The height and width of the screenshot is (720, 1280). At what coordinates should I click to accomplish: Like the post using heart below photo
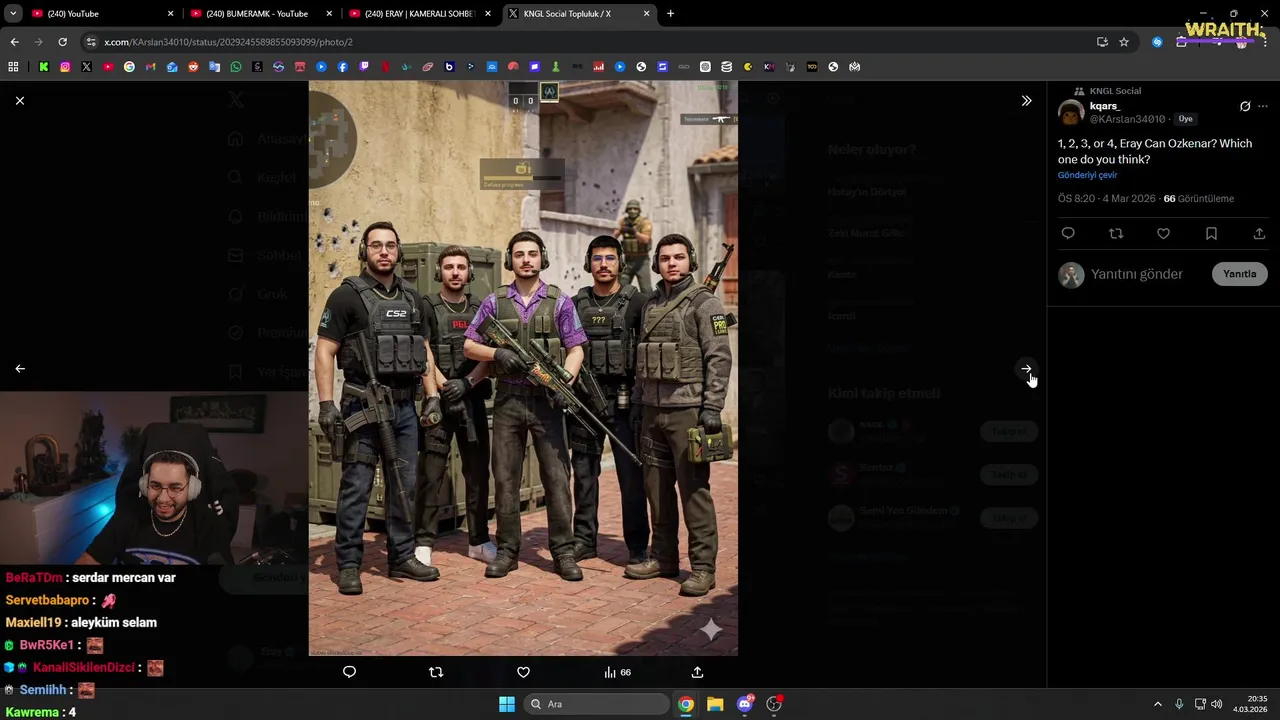(x=523, y=672)
